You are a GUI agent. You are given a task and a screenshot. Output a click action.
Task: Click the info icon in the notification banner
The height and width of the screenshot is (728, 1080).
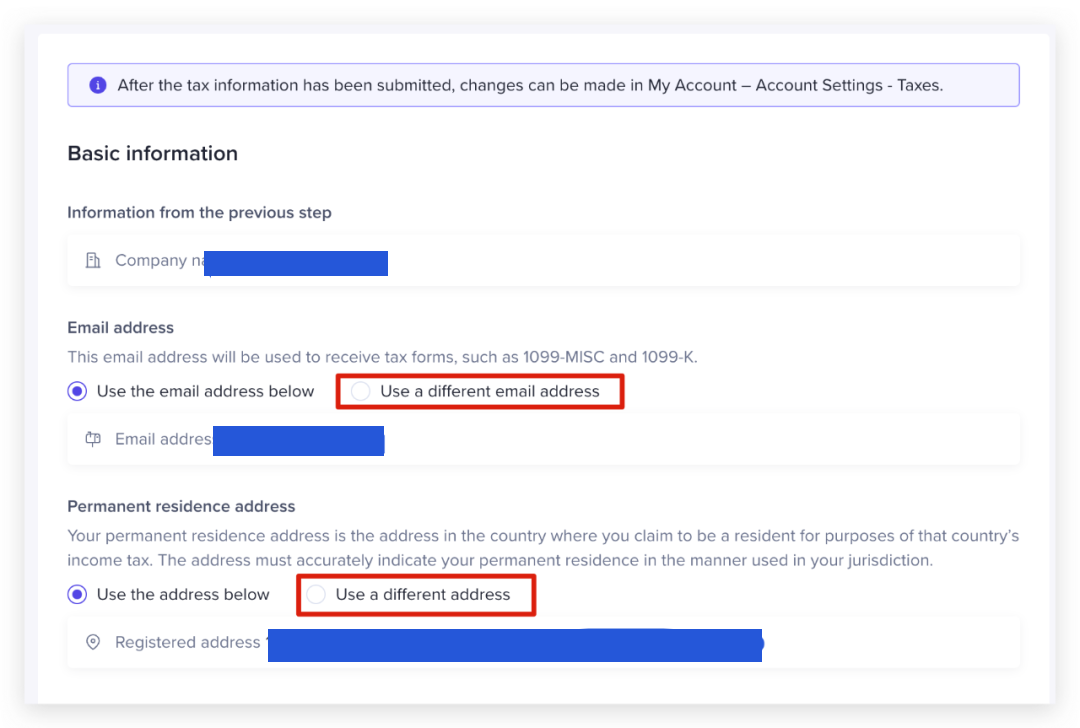tap(97, 85)
